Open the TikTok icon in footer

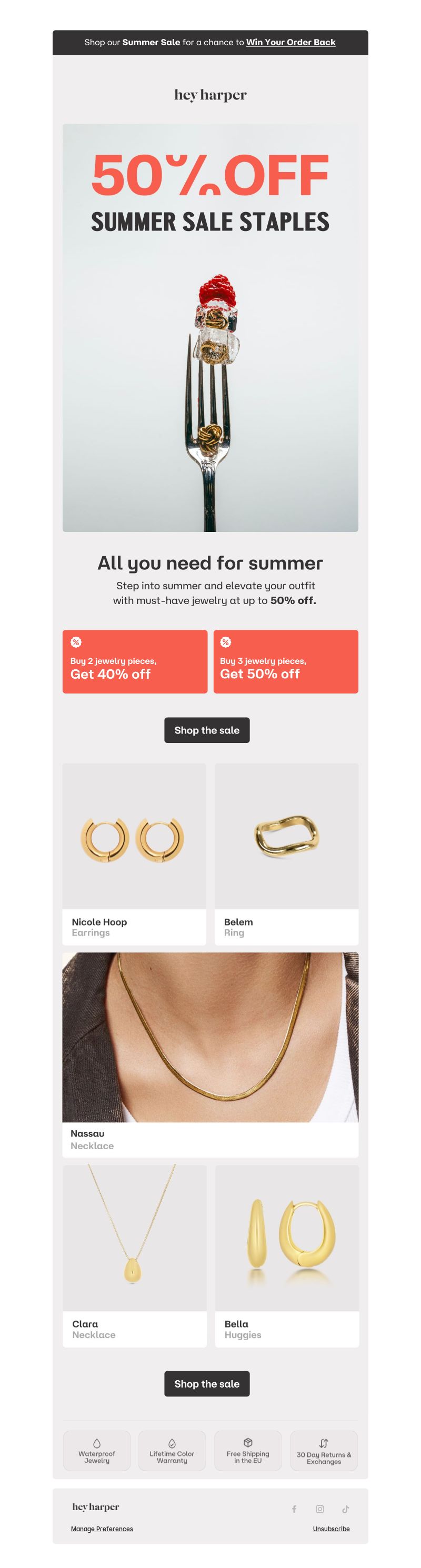click(346, 1509)
